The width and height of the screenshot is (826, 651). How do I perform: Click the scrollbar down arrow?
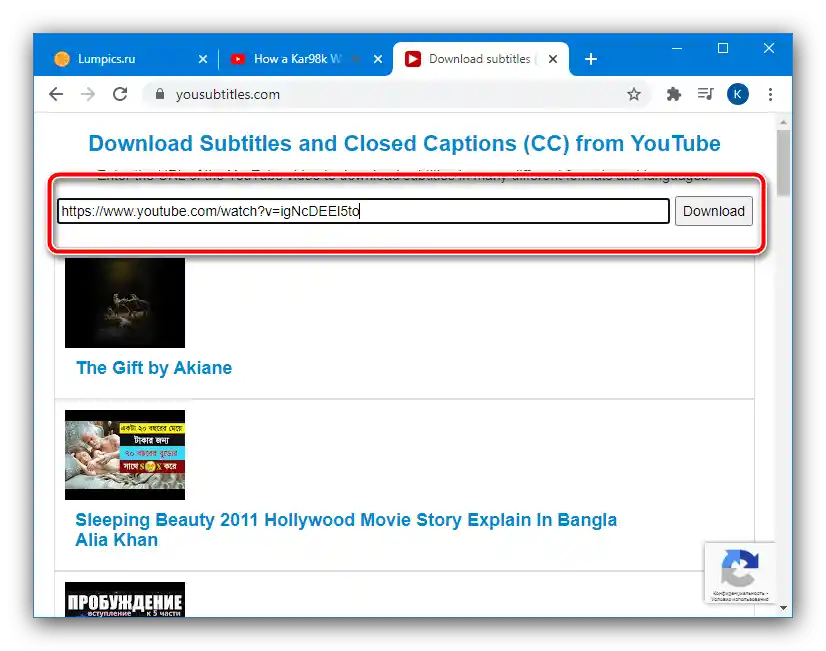[783, 608]
